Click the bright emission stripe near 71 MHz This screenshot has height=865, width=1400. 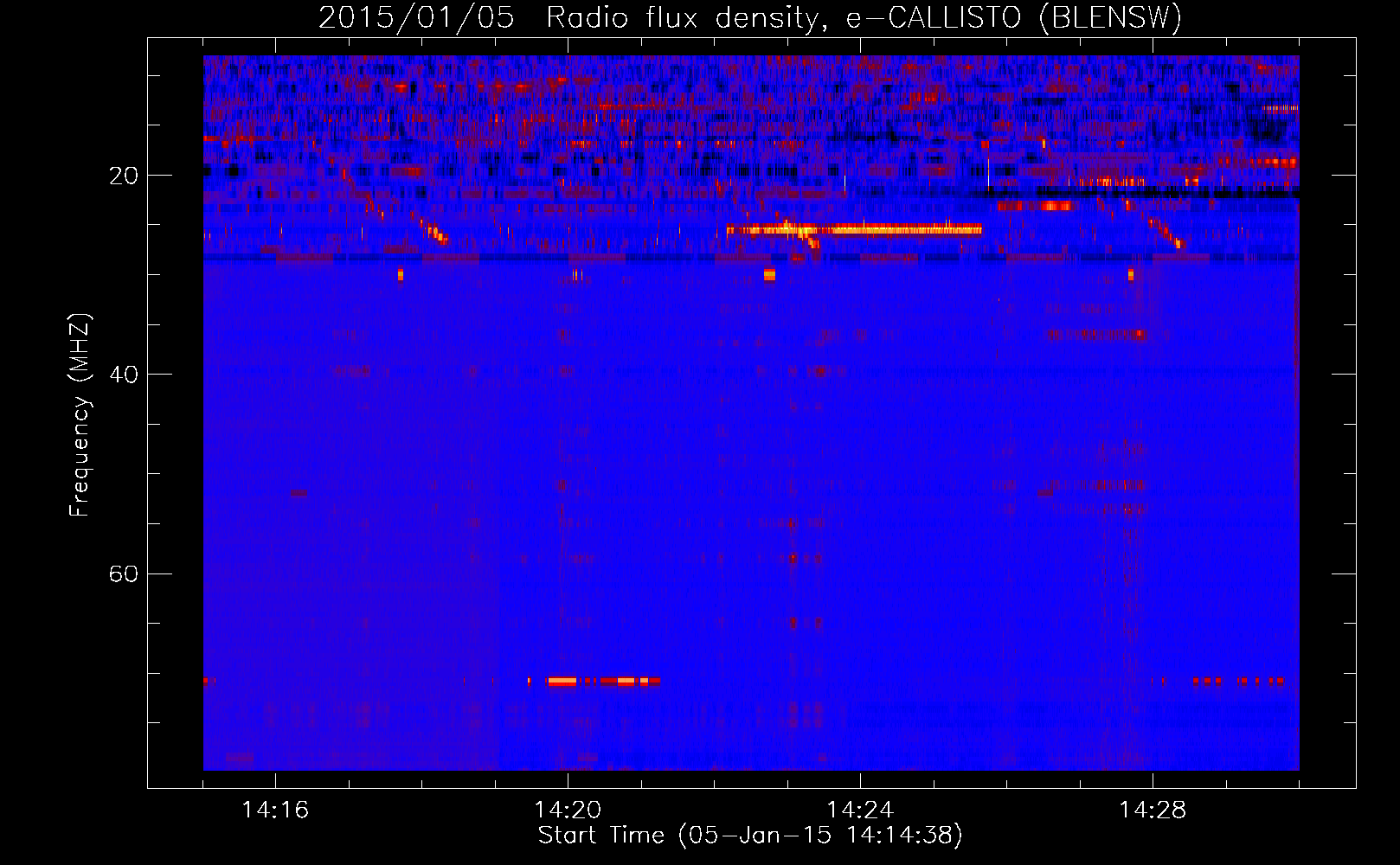coord(603,682)
